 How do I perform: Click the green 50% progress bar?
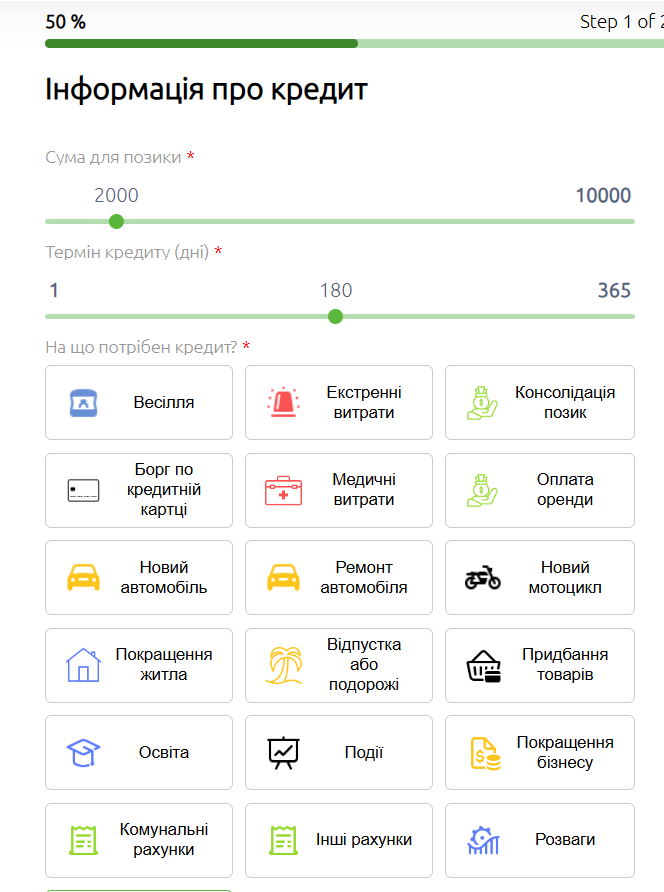(x=201, y=44)
